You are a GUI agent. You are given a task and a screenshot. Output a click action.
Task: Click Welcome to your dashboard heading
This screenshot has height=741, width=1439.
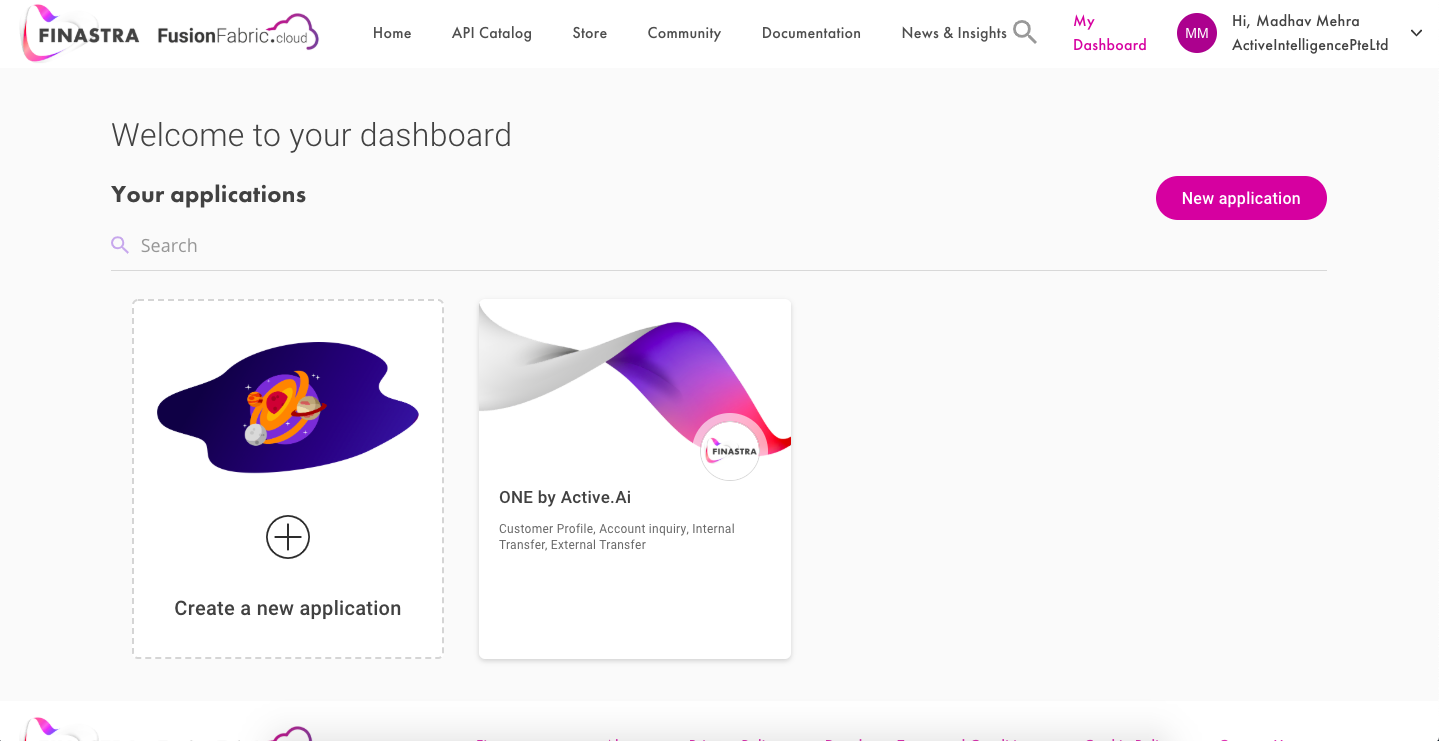[x=311, y=135]
